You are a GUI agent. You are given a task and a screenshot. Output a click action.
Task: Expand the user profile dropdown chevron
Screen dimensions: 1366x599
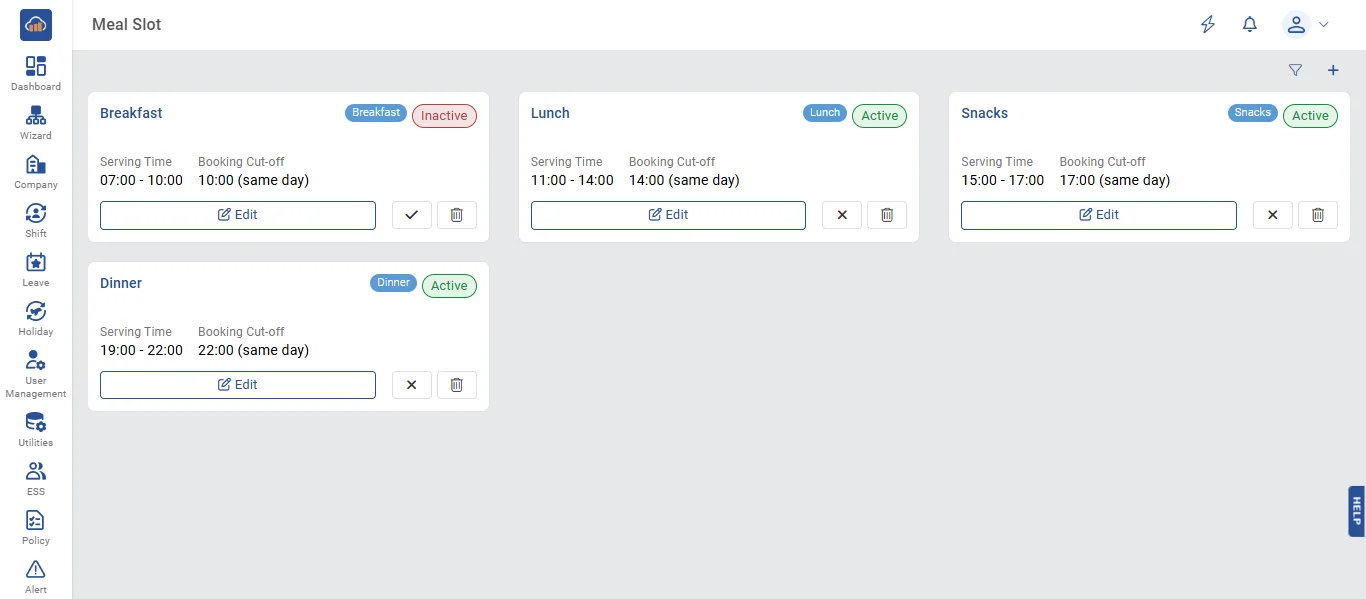pyautogui.click(x=1324, y=24)
